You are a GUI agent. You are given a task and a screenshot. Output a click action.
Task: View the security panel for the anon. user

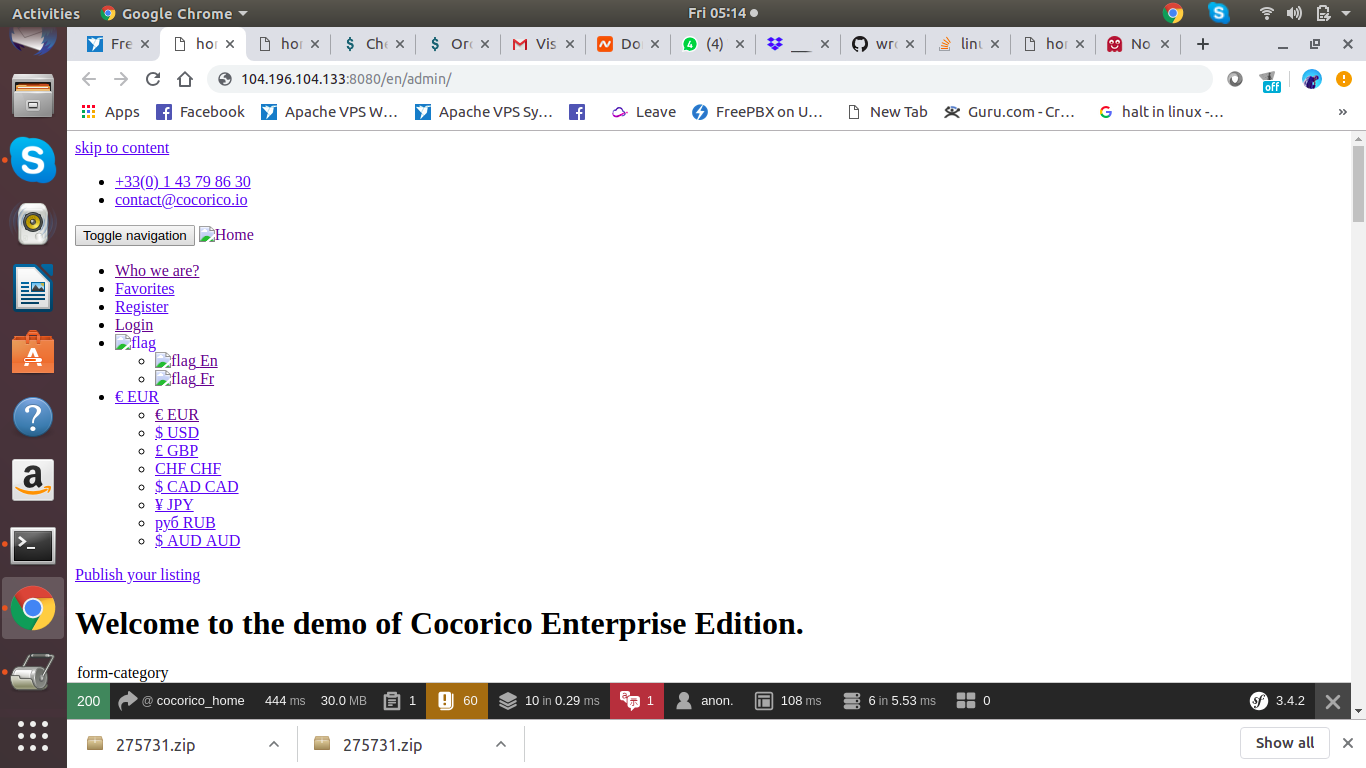click(705, 701)
